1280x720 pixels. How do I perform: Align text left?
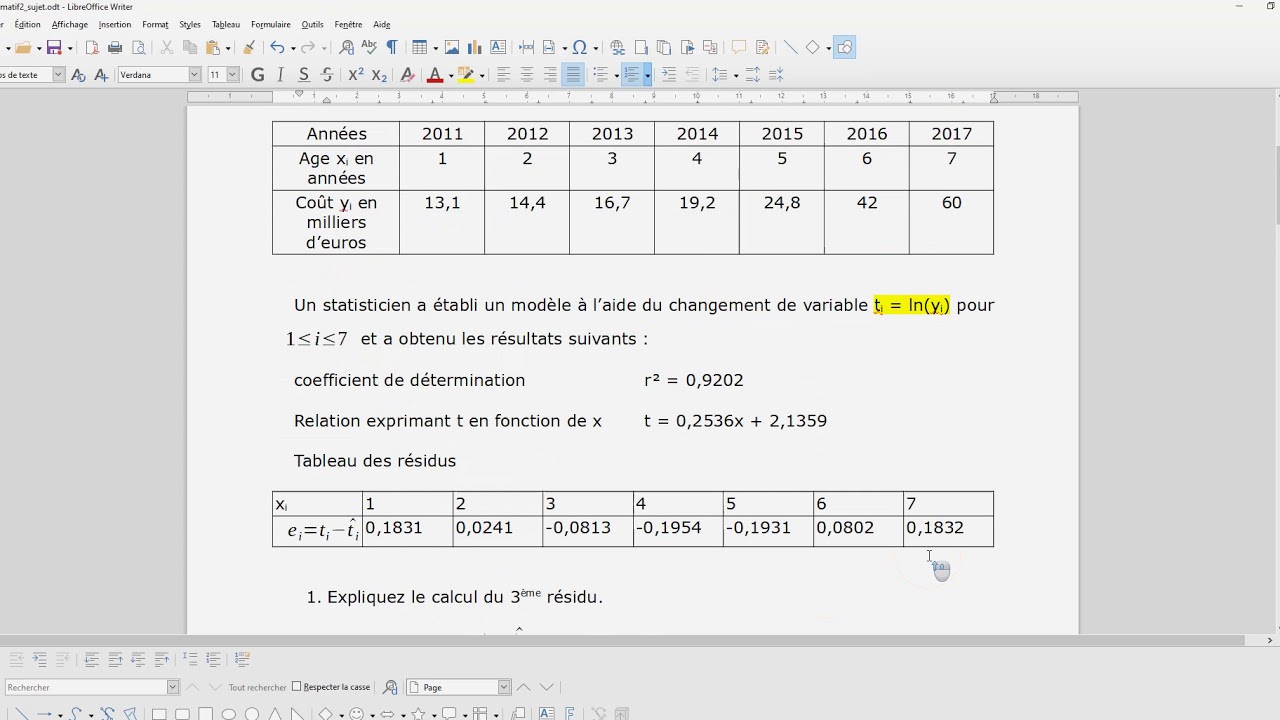(503, 74)
